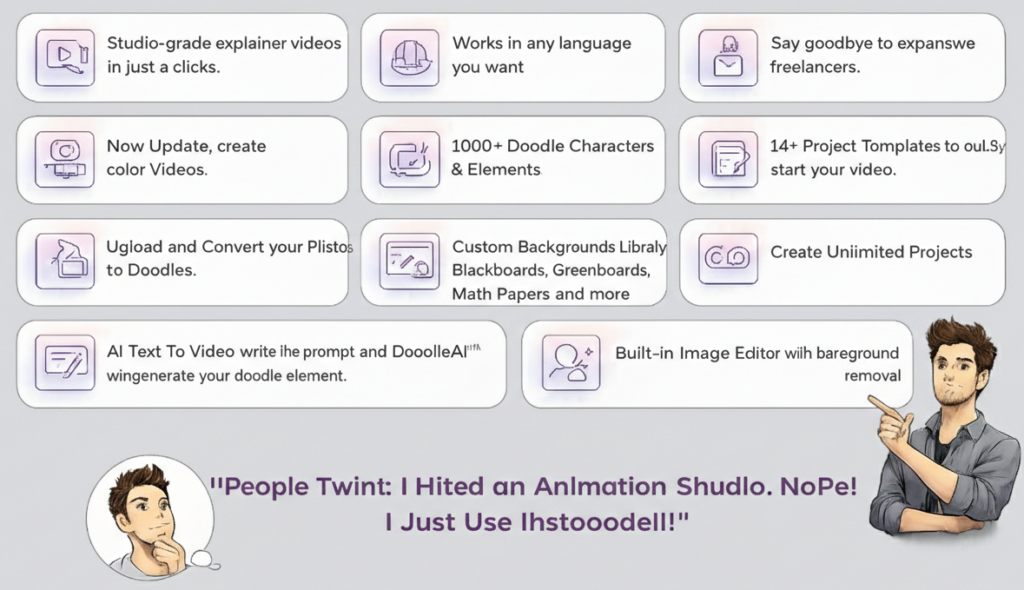Click the icon next to Works in any language
Screen dimensions: 1024x590
pyautogui.click(x=409, y=57)
